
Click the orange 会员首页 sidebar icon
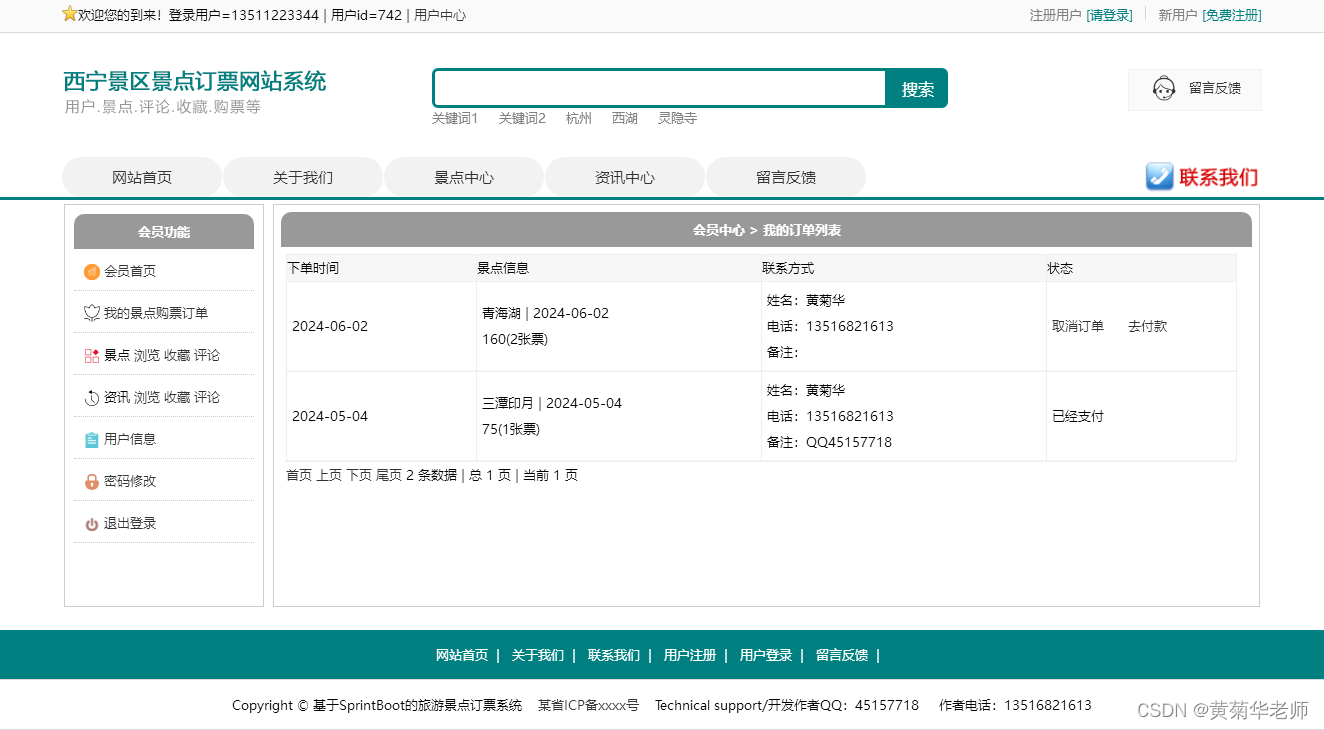tap(92, 271)
